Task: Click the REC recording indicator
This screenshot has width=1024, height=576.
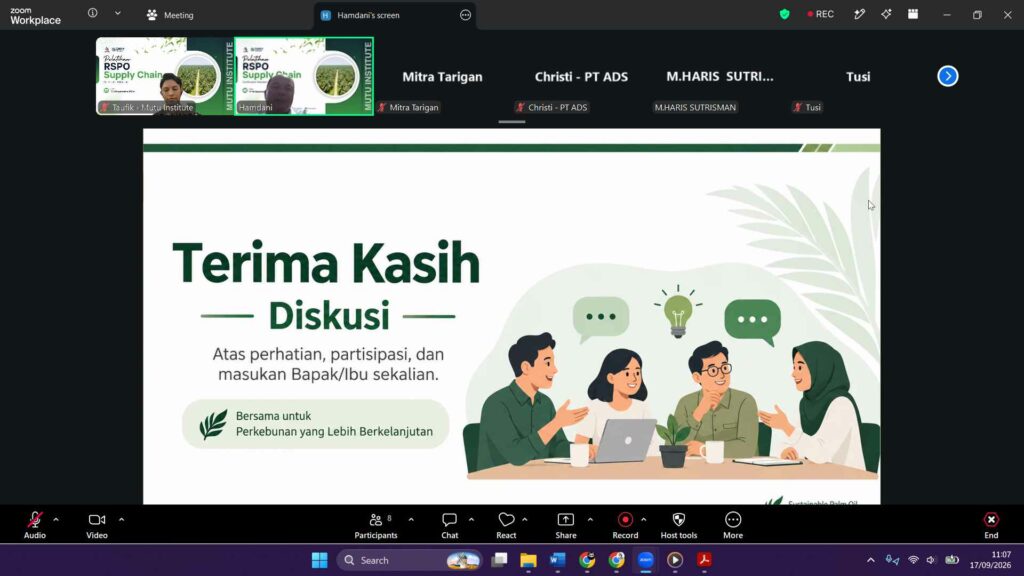Action: coord(821,14)
